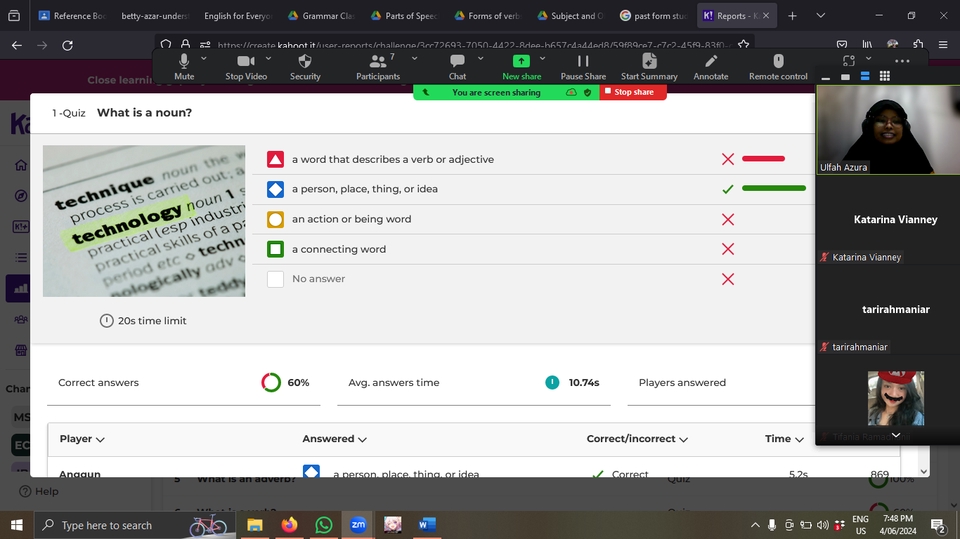The width and height of the screenshot is (960, 539).
Task: Open the Zoom Chat panel
Action: 457,67
